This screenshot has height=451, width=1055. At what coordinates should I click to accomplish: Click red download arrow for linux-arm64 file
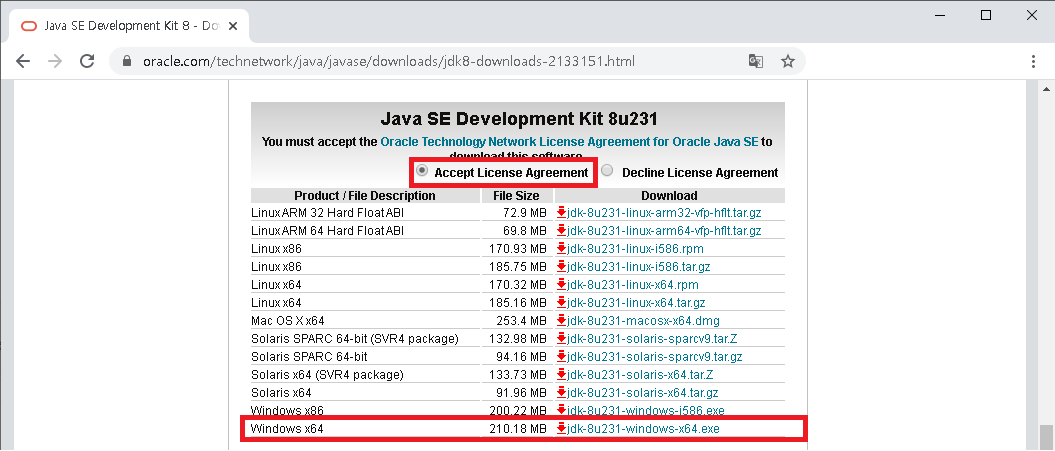click(x=562, y=231)
